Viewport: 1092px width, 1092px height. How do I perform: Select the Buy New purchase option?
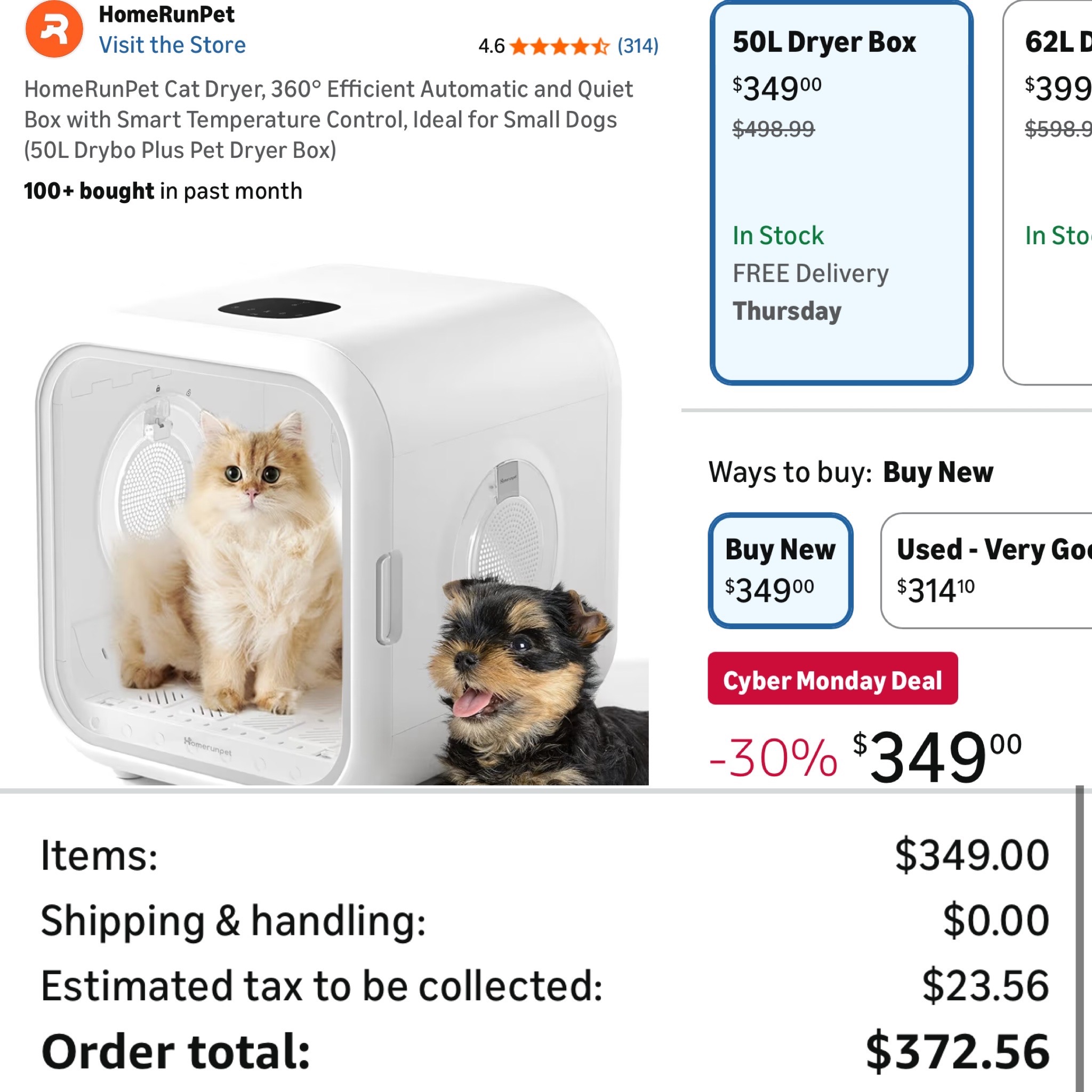pyautogui.click(x=780, y=571)
